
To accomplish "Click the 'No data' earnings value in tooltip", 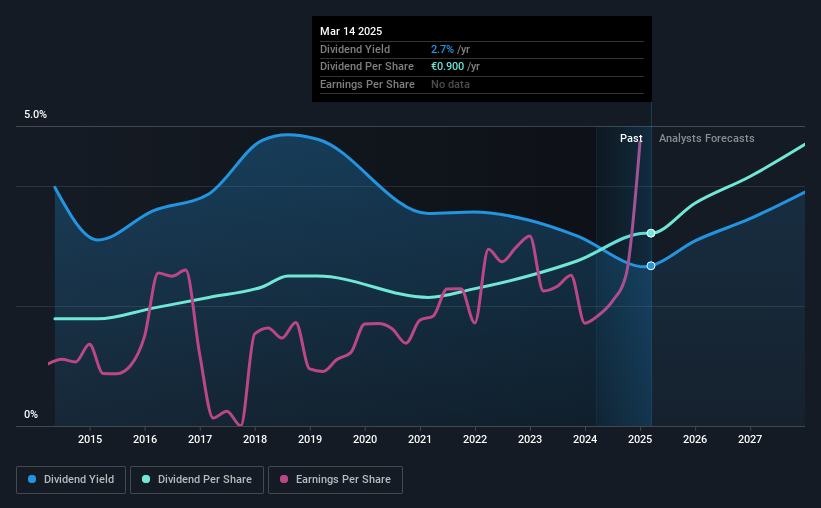I will pos(450,84).
